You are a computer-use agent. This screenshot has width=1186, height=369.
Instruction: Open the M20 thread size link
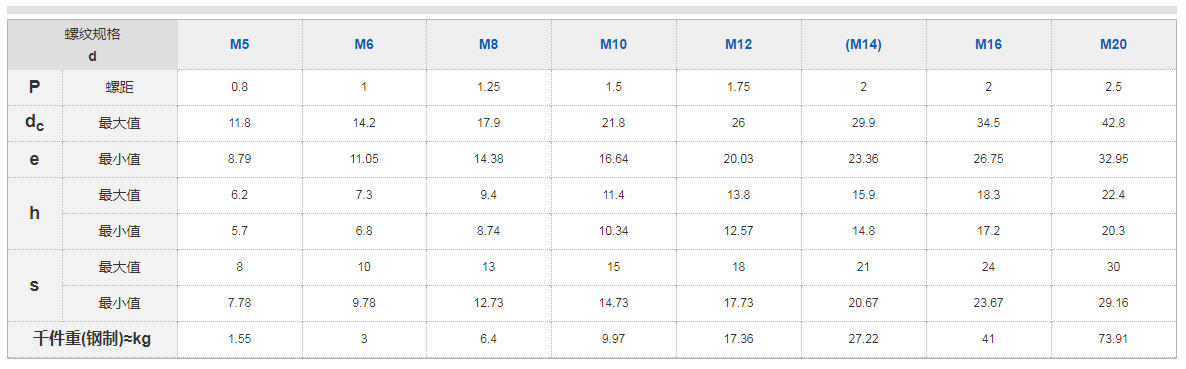[x=1113, y=45]
